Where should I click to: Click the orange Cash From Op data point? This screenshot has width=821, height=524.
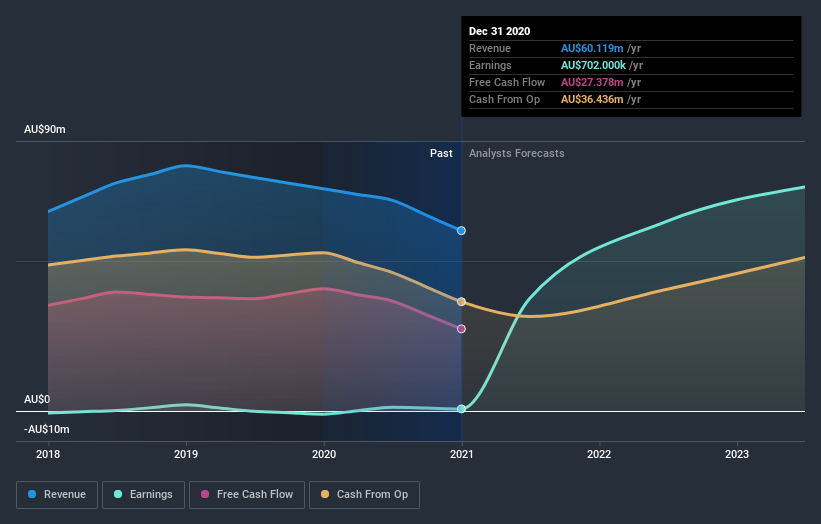pyautogui.click(x=461, y=302)
